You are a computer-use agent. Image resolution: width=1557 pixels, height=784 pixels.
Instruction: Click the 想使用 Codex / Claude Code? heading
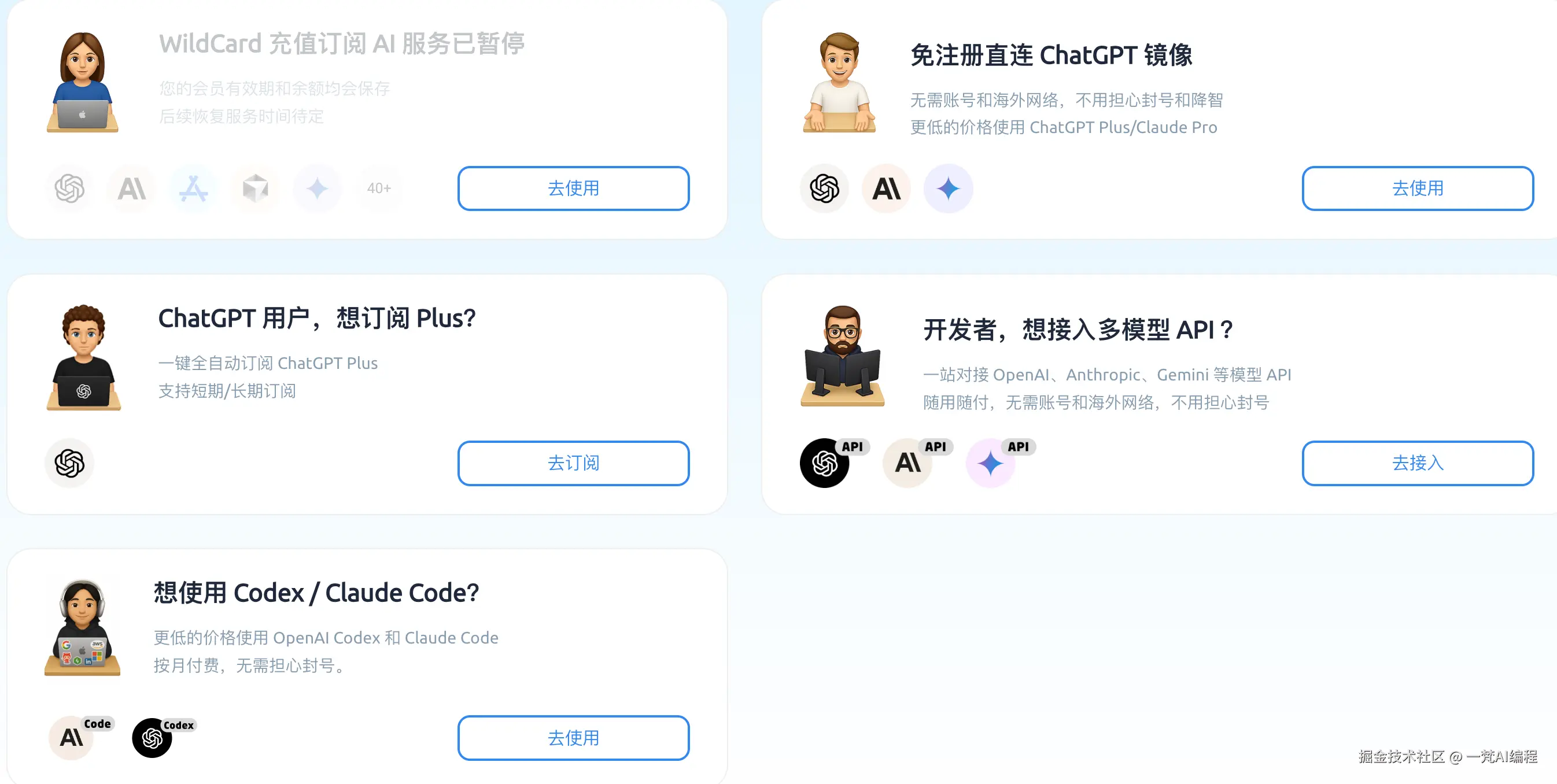316,593
